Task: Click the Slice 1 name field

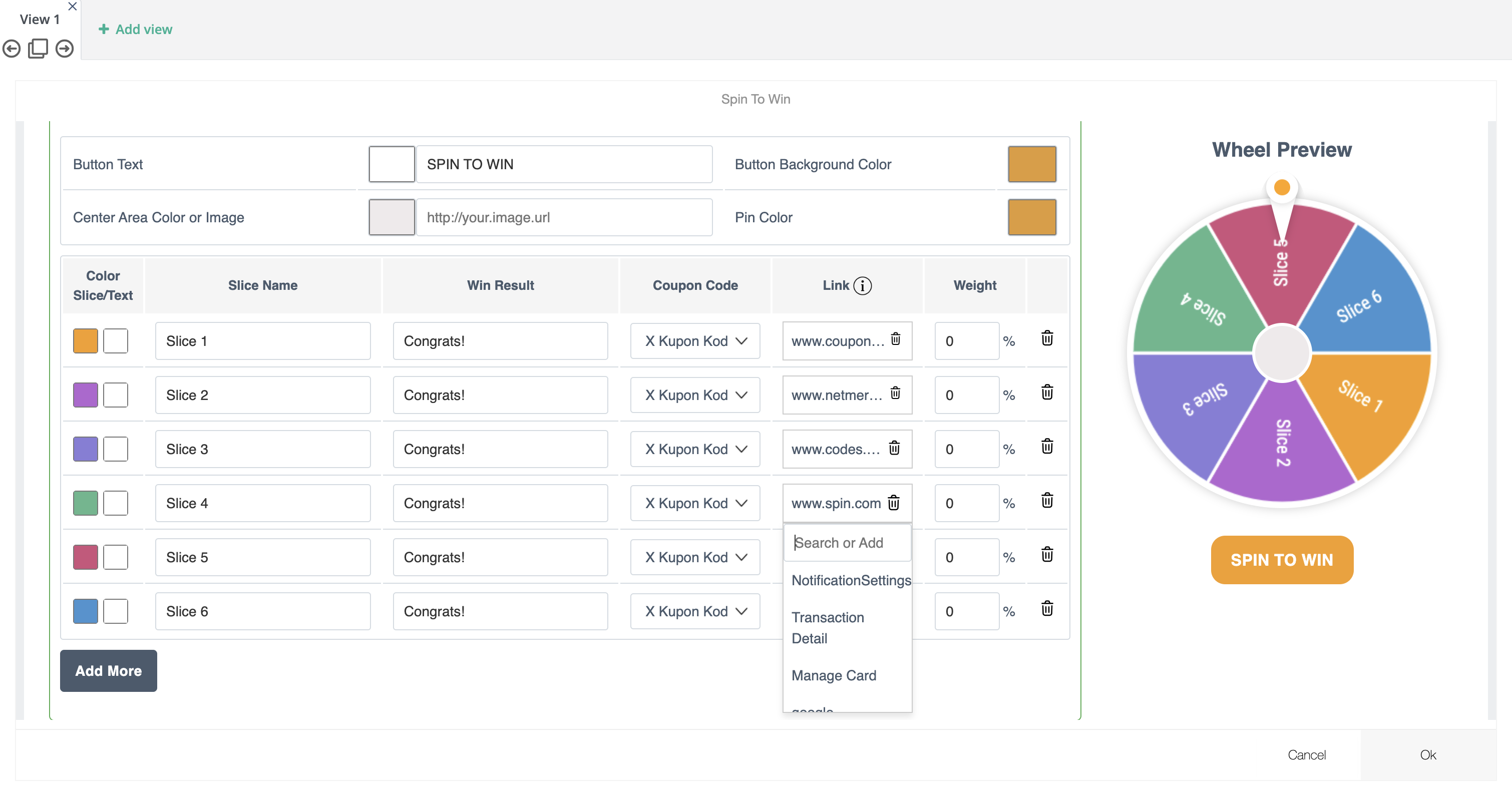Action: click(263, 341)
